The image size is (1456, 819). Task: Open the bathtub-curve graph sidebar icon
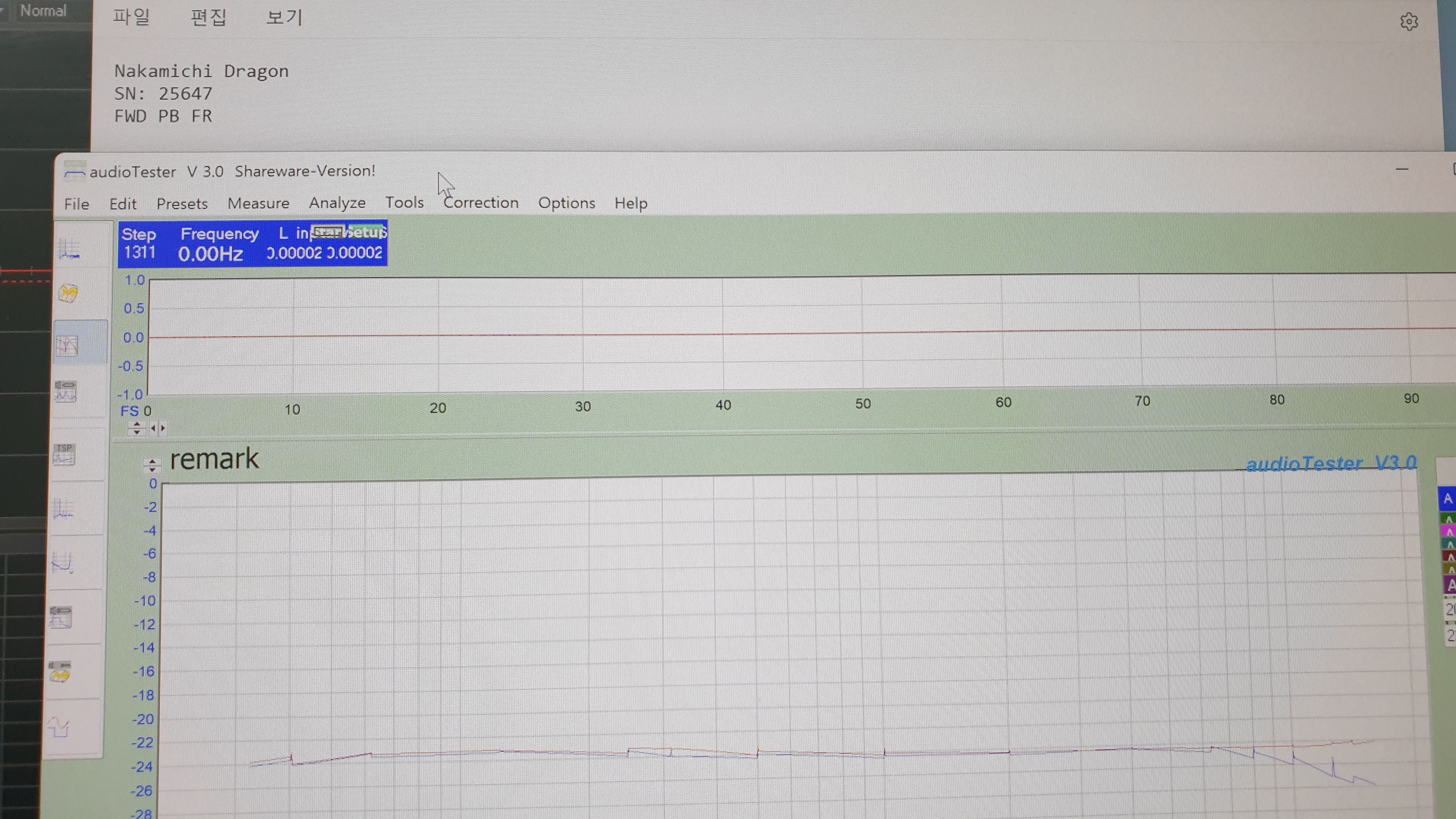[62, 562]
